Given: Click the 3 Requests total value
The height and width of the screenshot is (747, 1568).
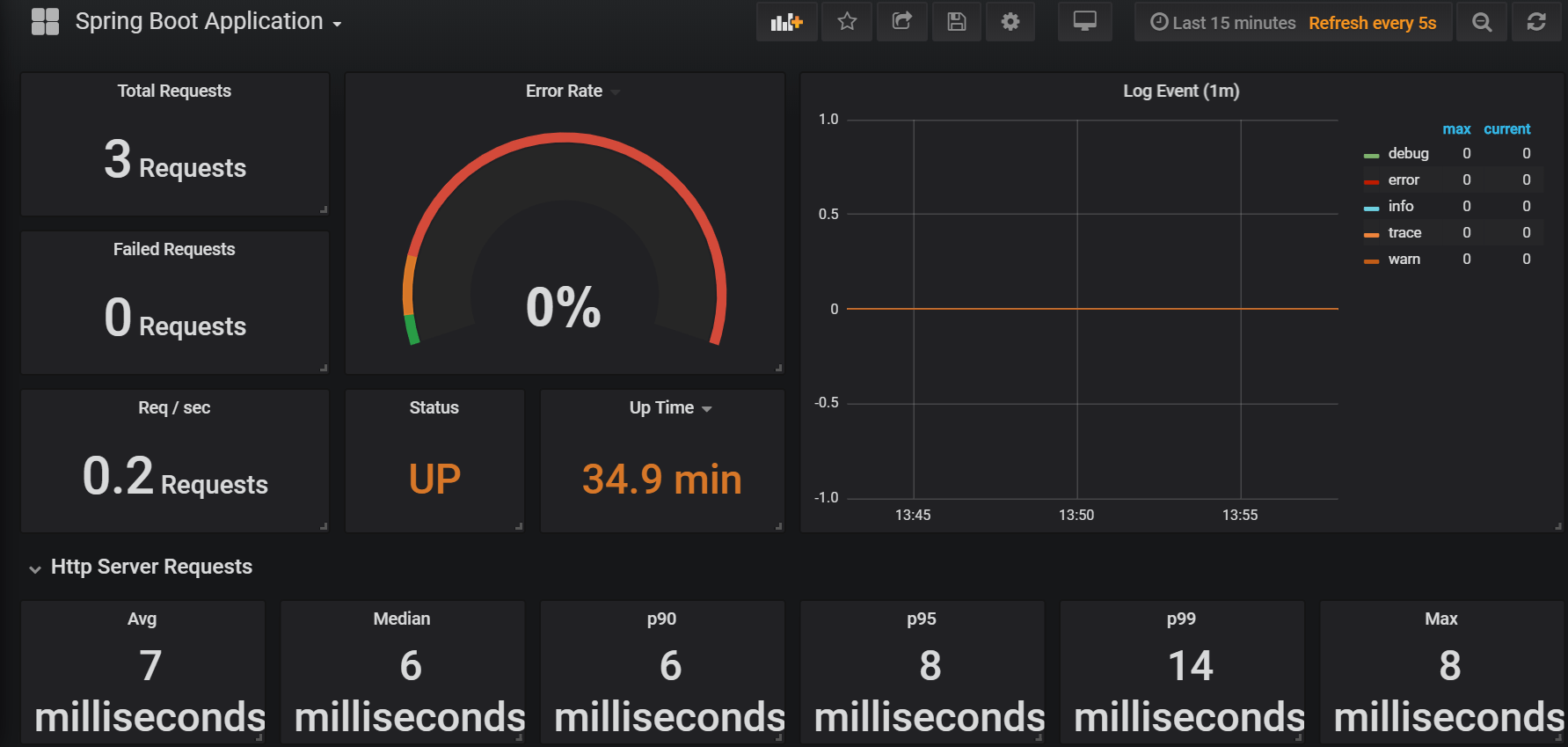Looking at the screenshot, I should [x=175, y=160].
